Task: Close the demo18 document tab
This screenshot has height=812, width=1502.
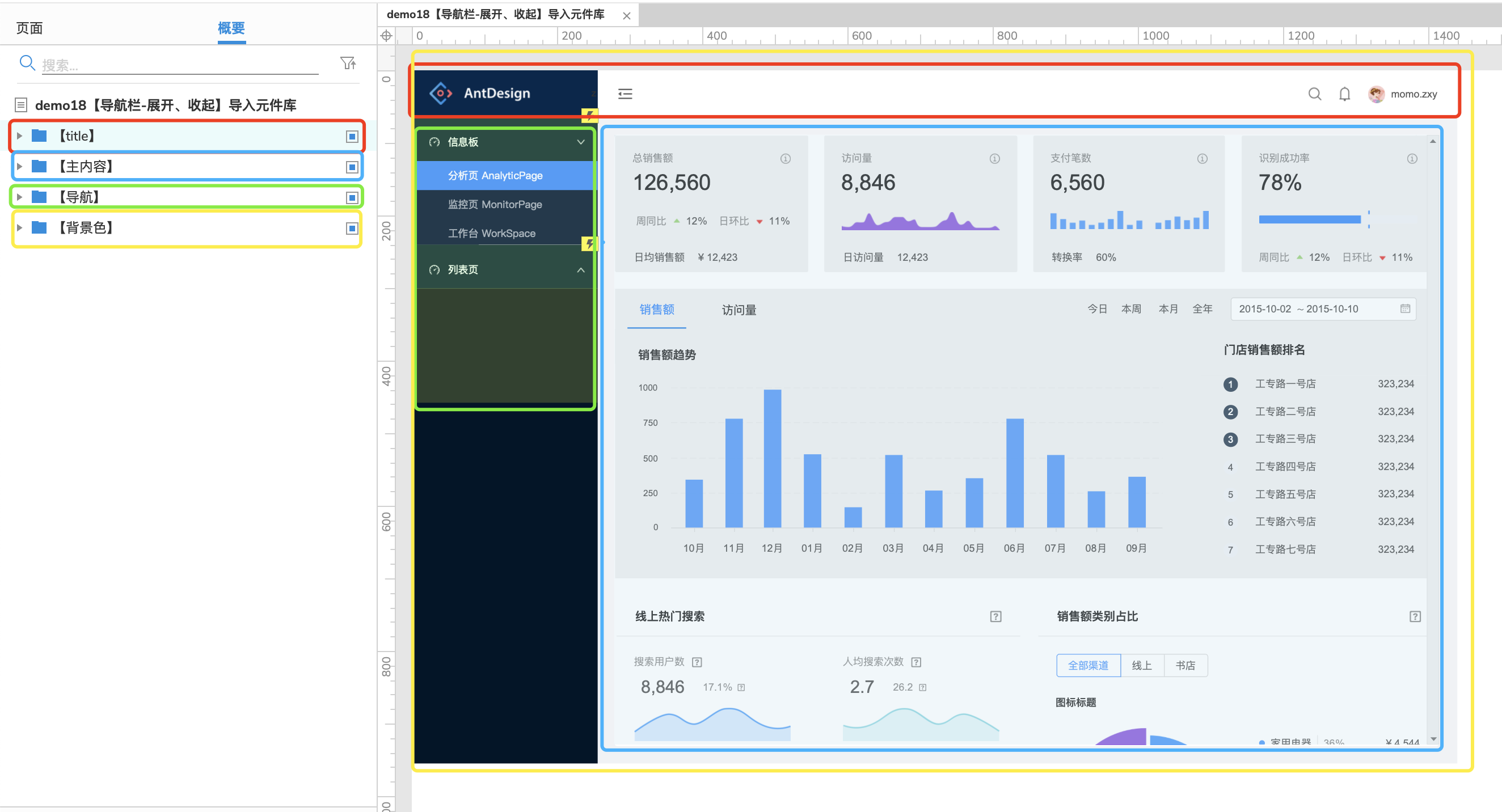Action: [x=627, y=16]
